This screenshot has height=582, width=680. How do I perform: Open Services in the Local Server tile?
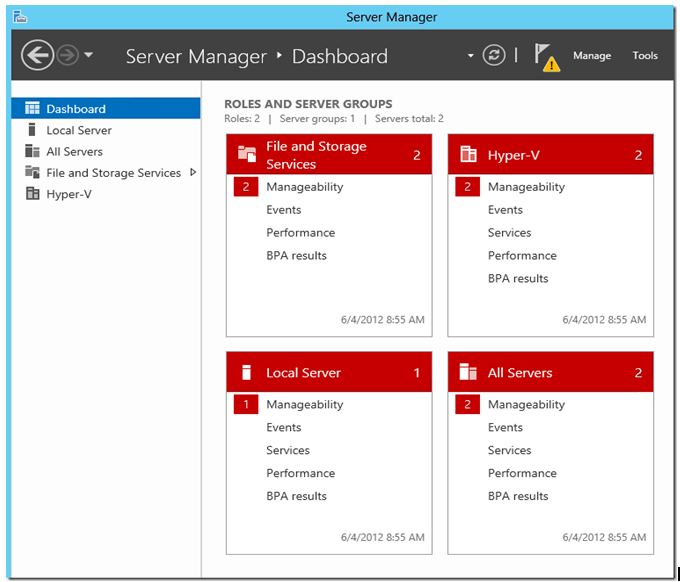coord(288,451)
